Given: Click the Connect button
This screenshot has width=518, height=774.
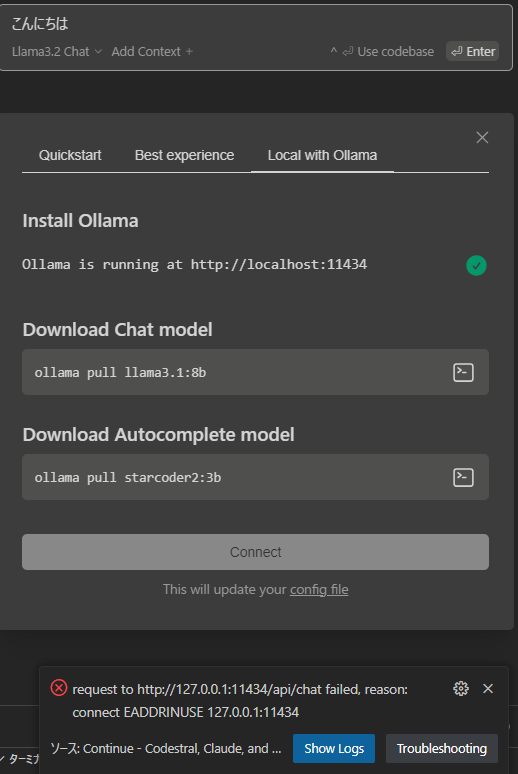Looking at the screenshot, I should [x=255, y=552].
